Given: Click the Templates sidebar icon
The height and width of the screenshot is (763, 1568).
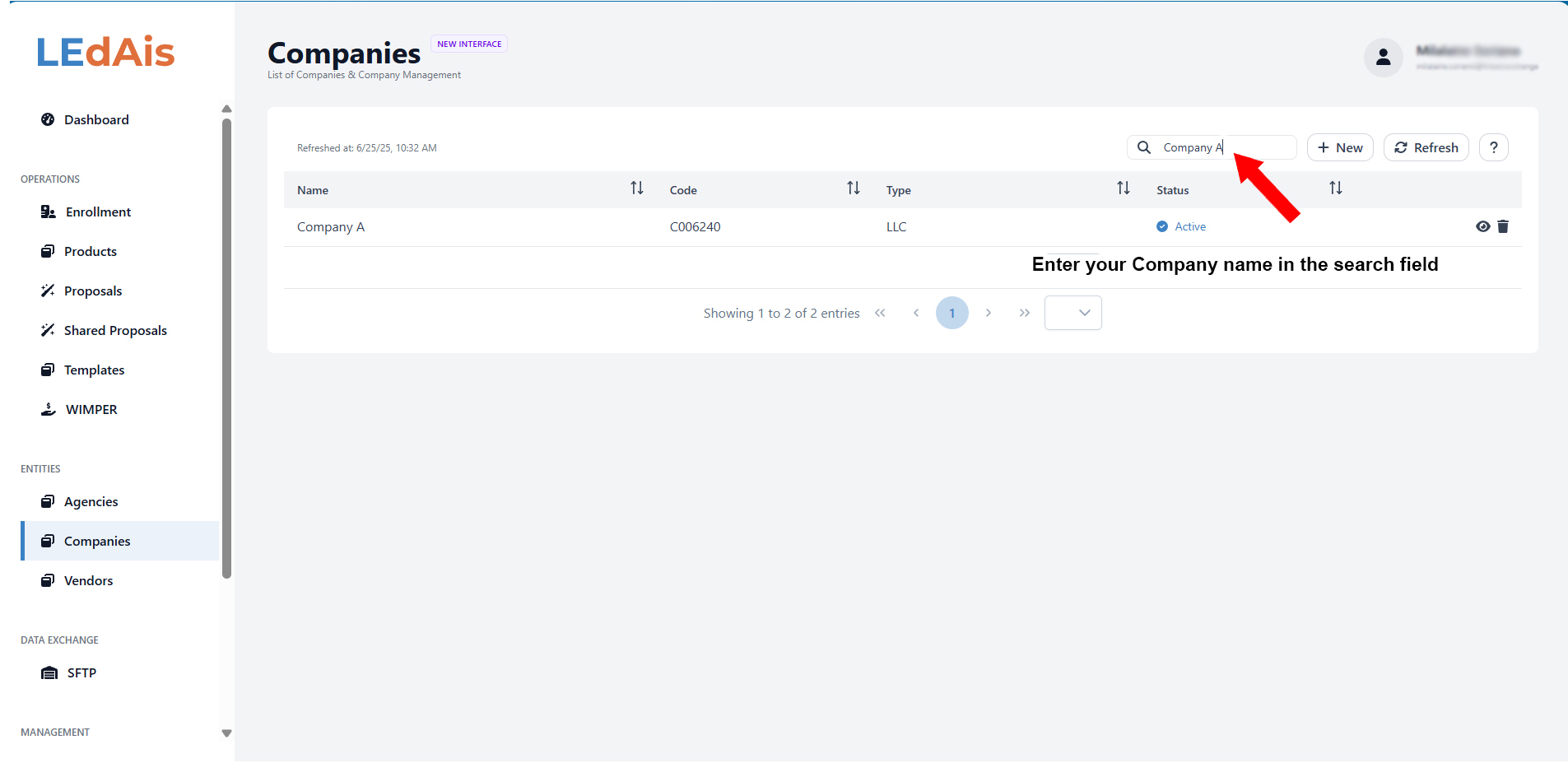Looking at the screenshot, I should pyautogui.click(x=48, y=370).
